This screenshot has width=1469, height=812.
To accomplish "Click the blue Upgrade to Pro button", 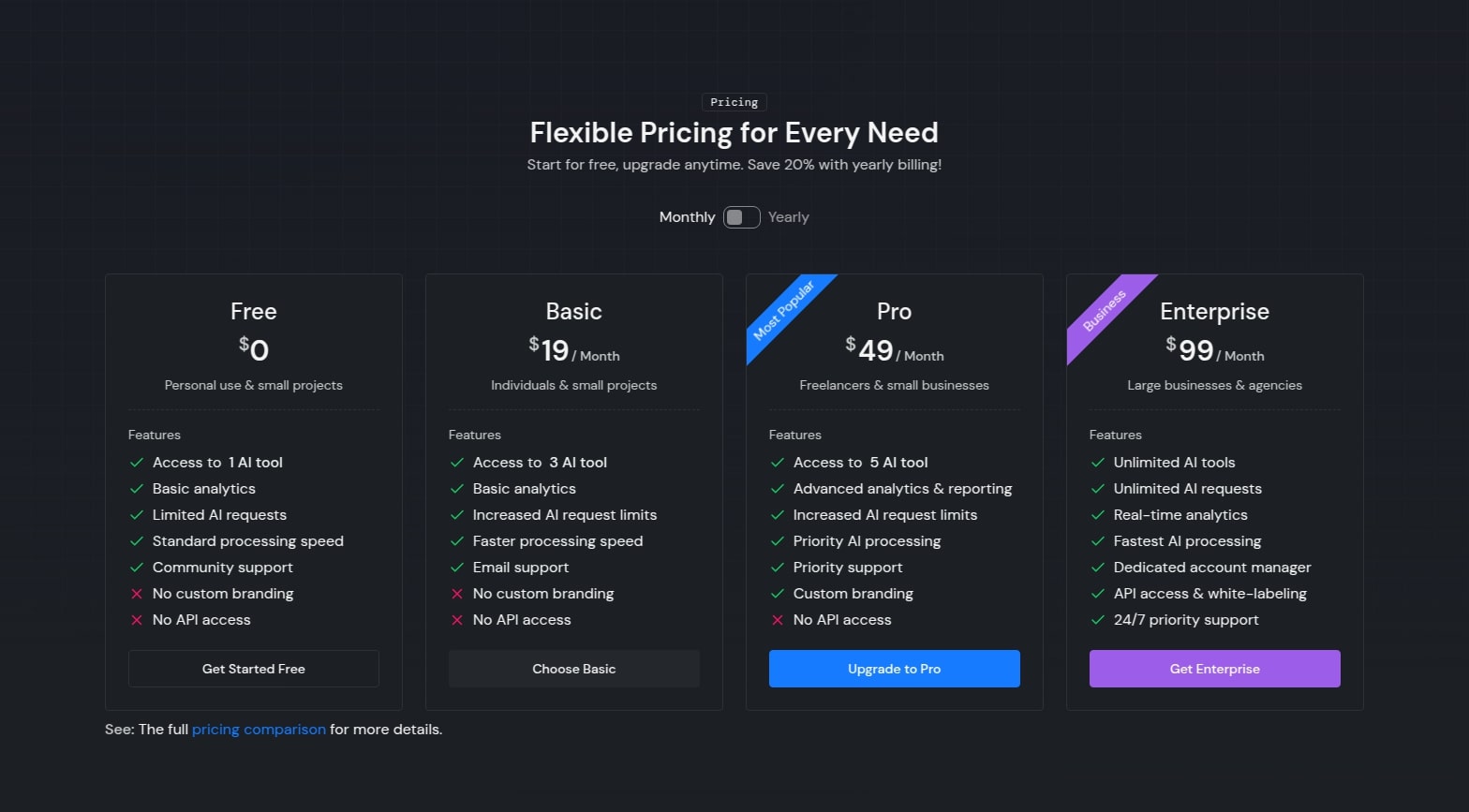I will pos(894,669).
